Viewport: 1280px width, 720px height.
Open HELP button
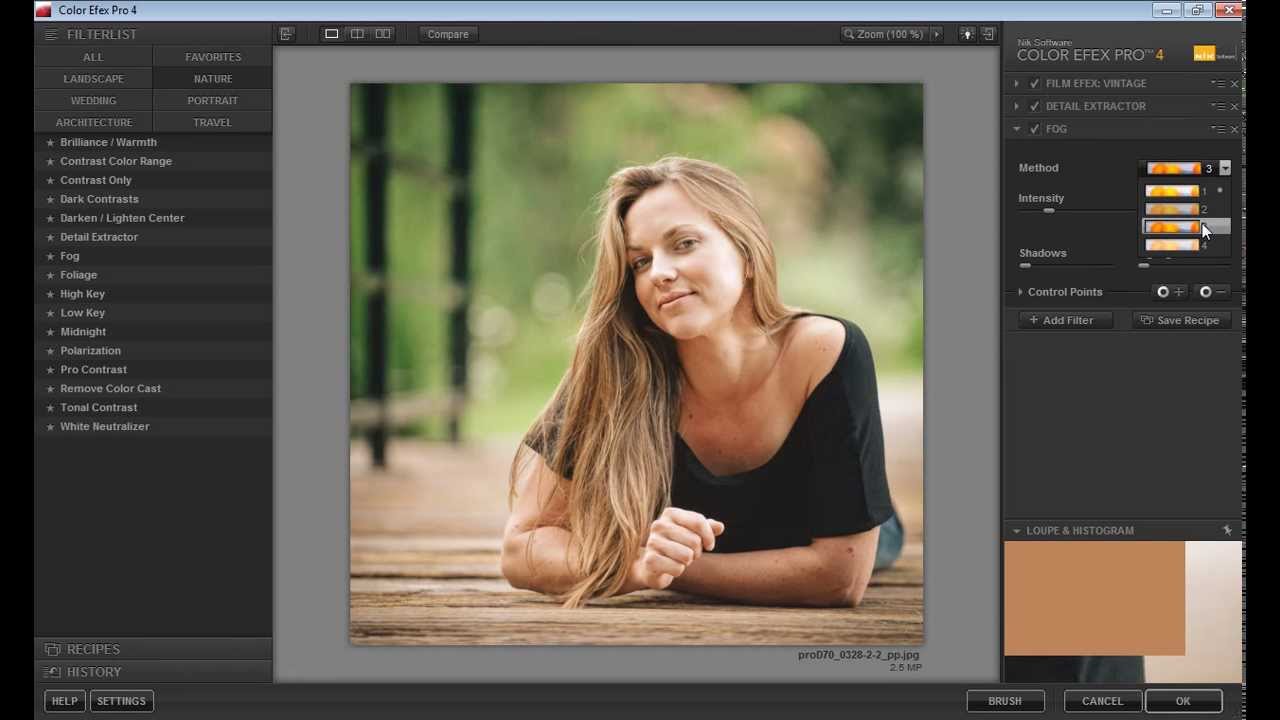[x=65, y=701]
